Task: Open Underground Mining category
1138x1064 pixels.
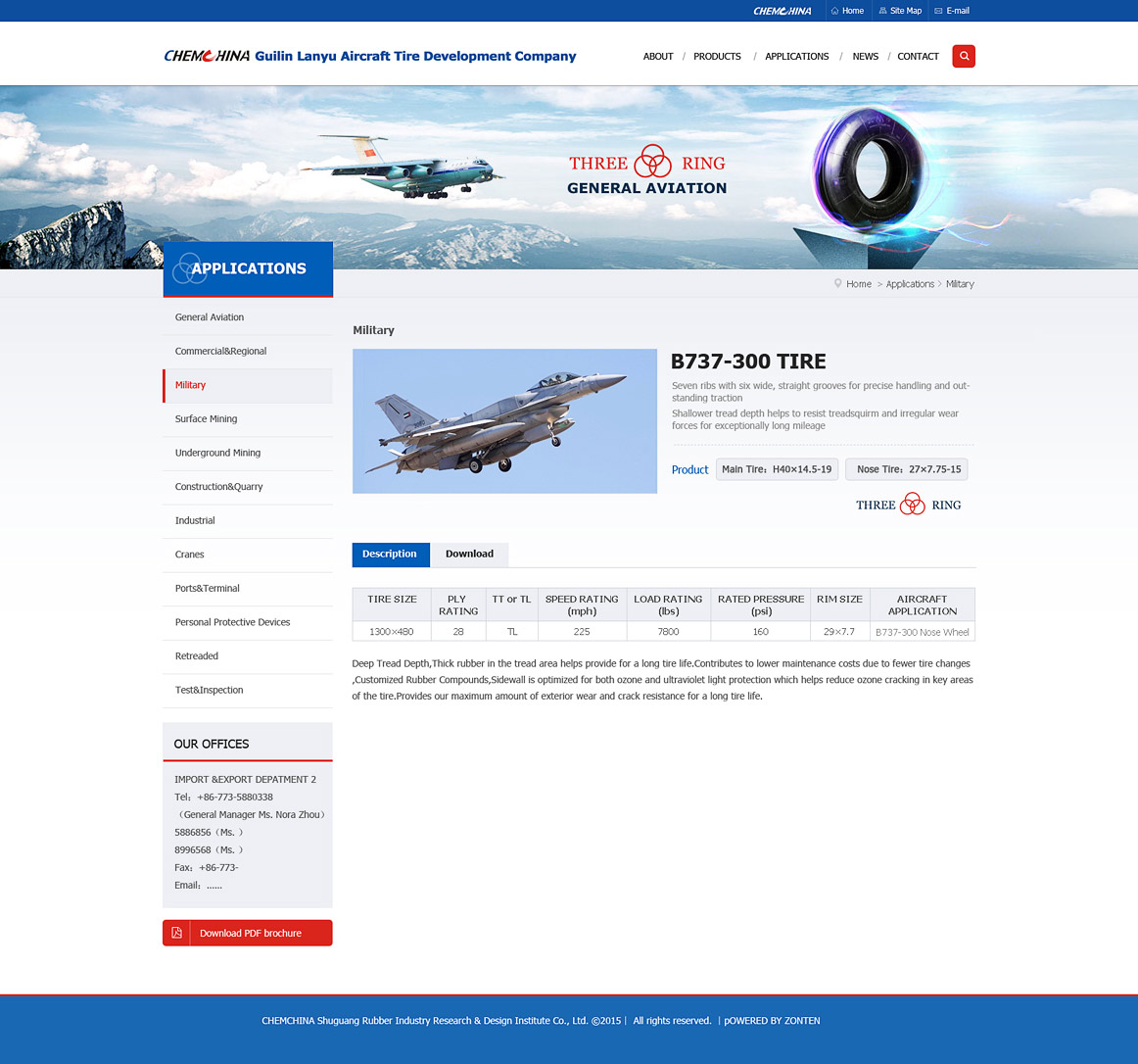Action: [248, 454]
